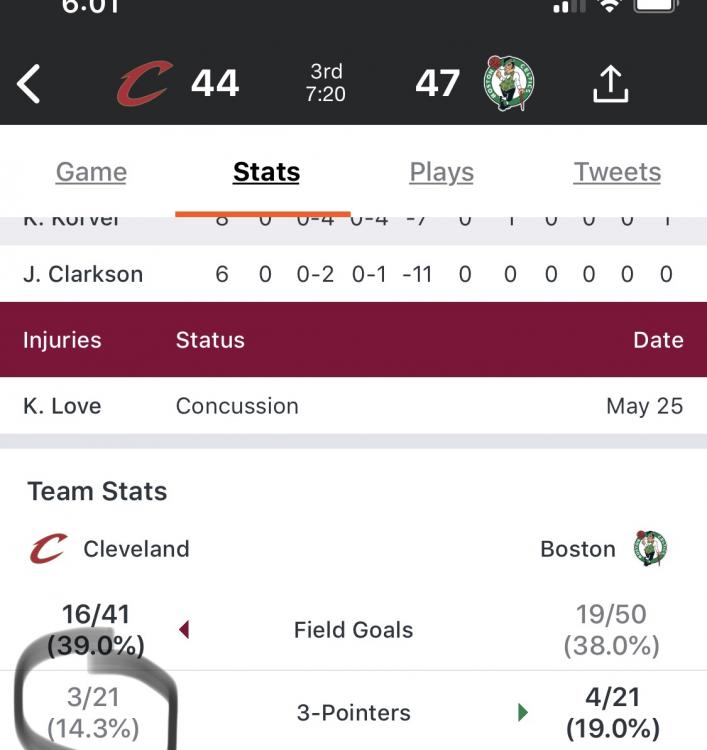This screenshot has width=707, height=750.
Task: Tap Boston's 19/50 field goal stat
Action: (x=611, y=630)
